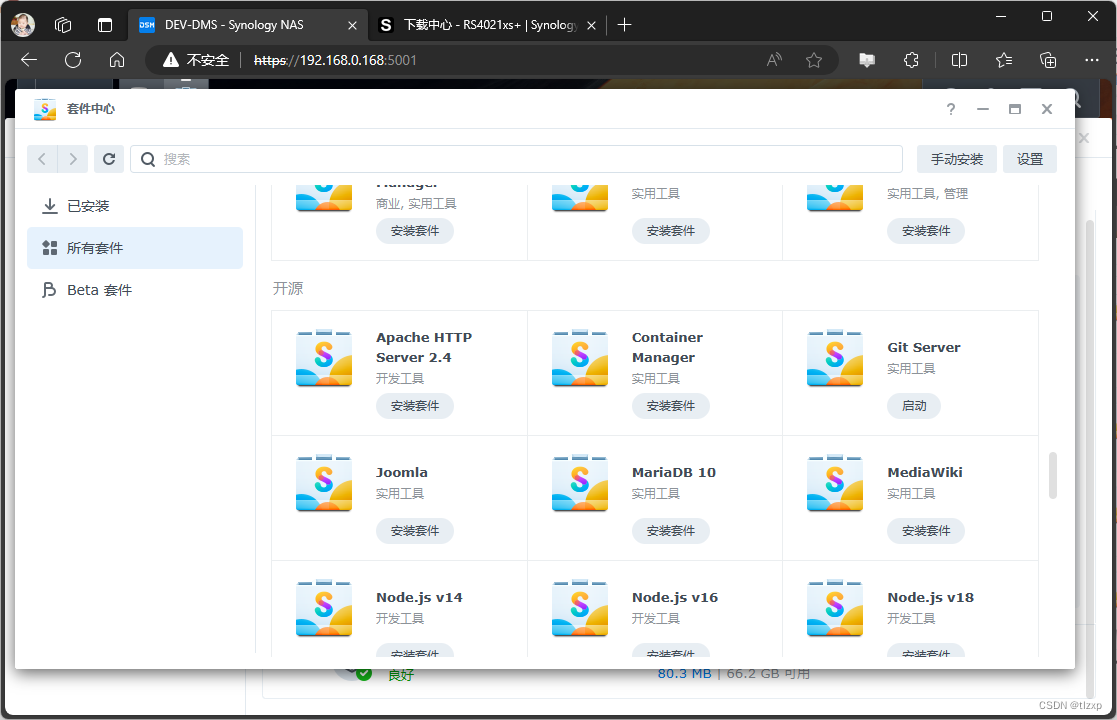The image size is (1117, 720).
Task: Install the MediaWiki package
Action: pyautogui.click(x=925, y=531)
